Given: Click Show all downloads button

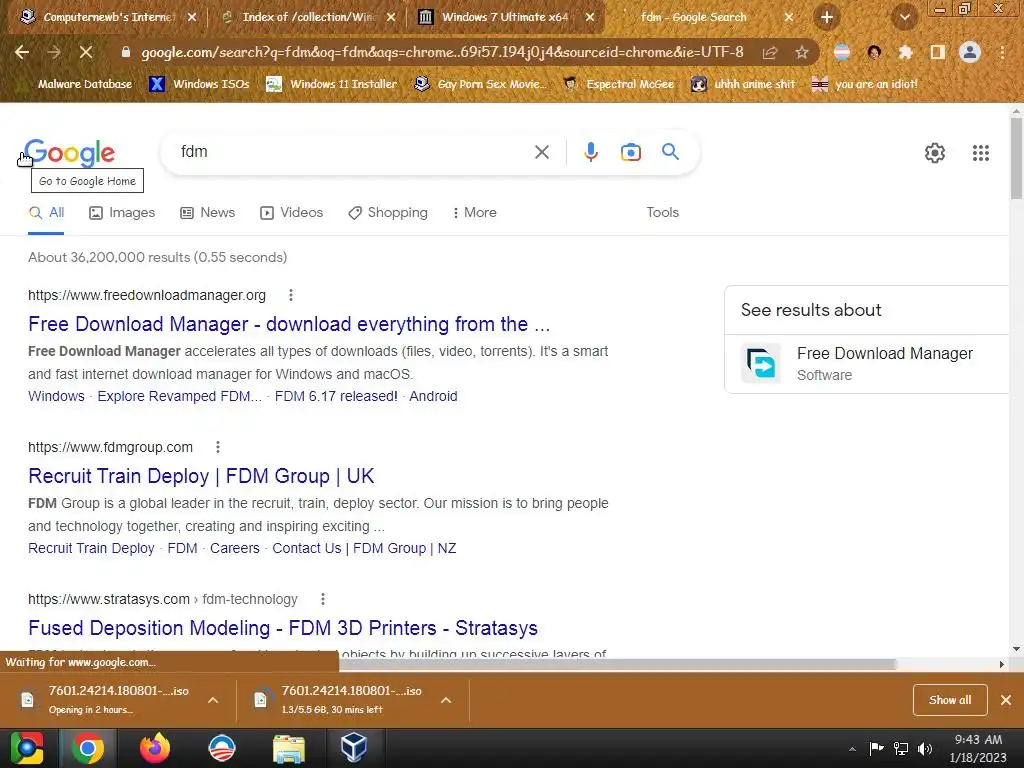Looking at the screenshot, I should point(950,700).
